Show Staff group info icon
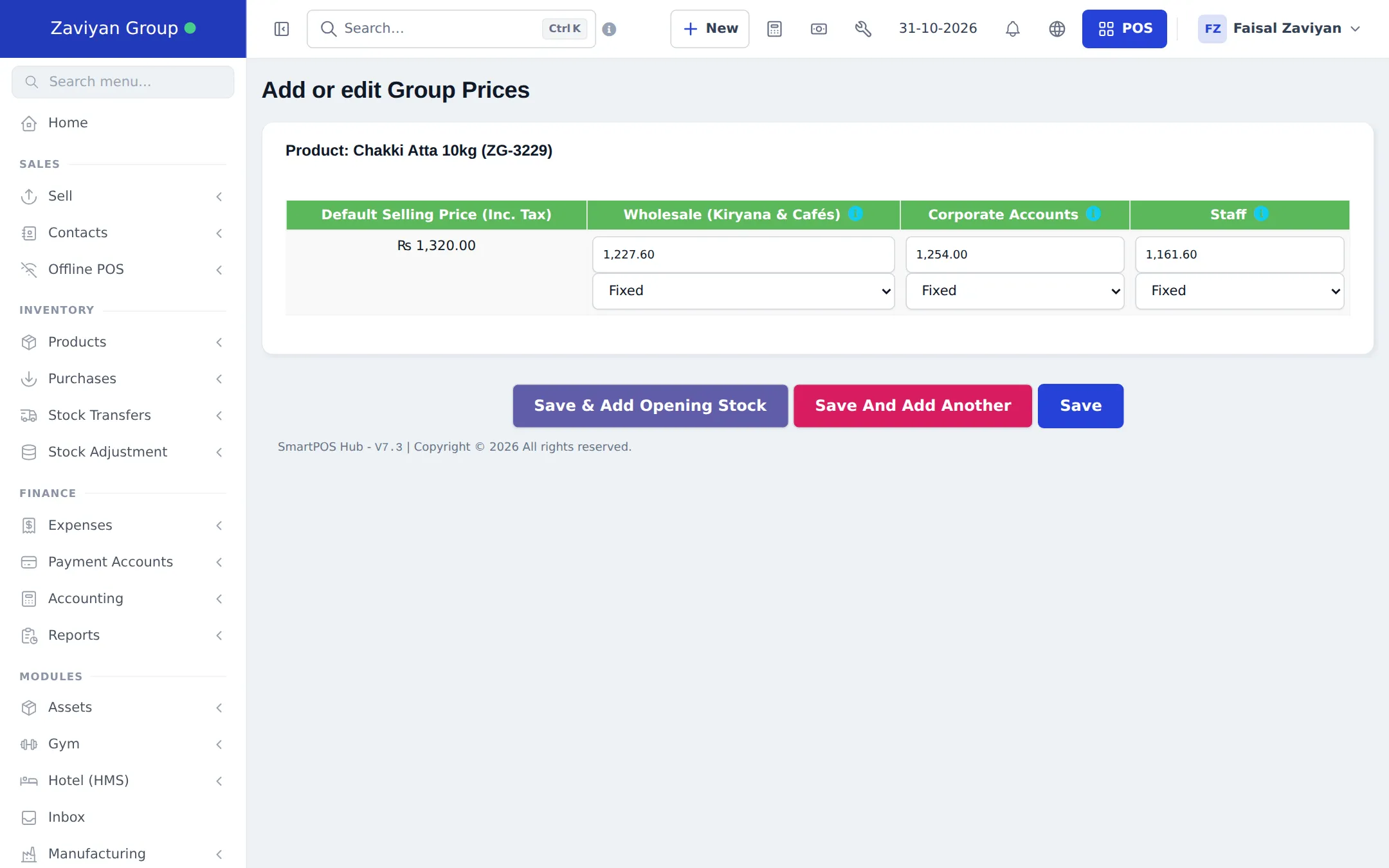This screenshot has height=868, width=1389. click(x=1261, y=213)
